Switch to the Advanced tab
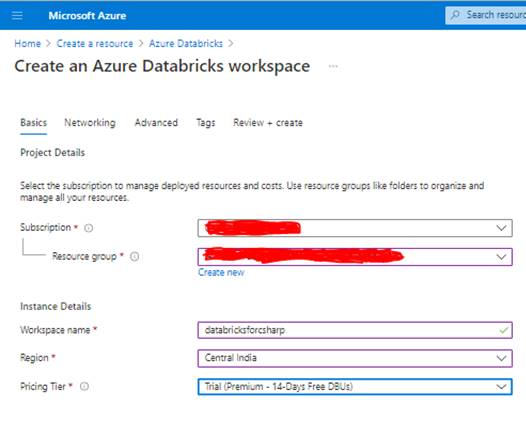 [156, 123]
